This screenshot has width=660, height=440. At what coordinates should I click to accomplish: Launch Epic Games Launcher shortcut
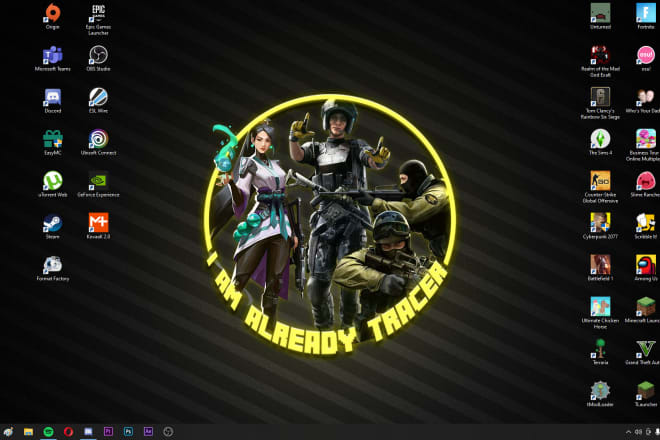click(x=98, y=13)
